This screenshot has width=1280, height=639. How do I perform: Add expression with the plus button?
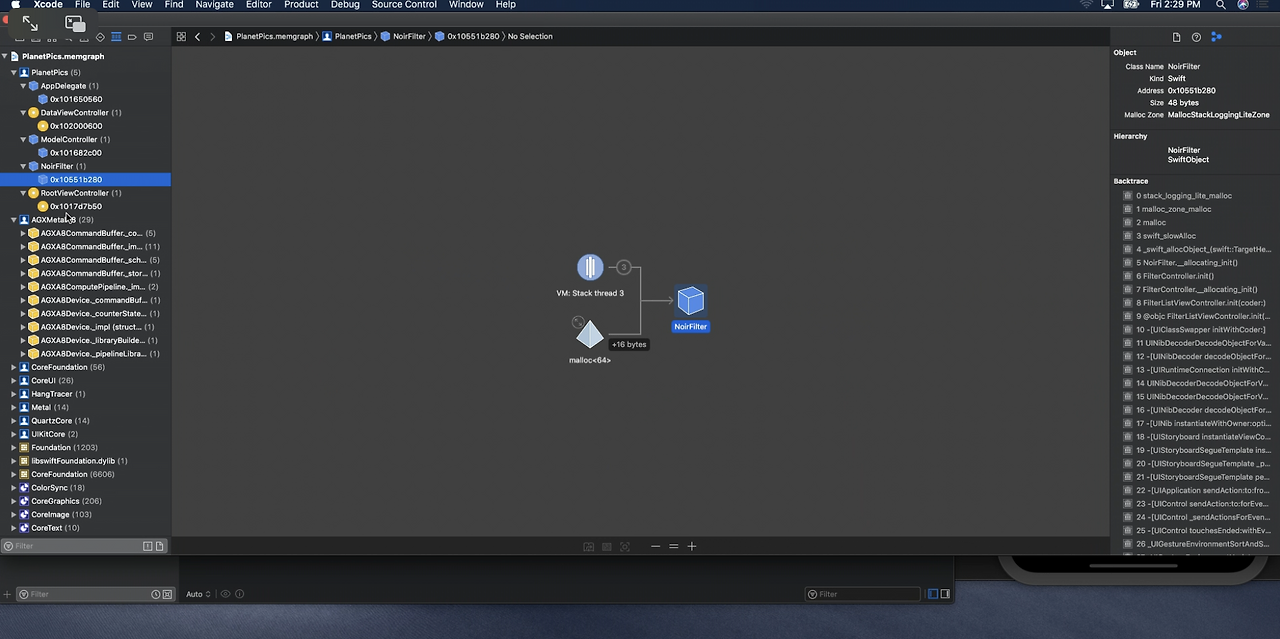(x=7, y=594)
